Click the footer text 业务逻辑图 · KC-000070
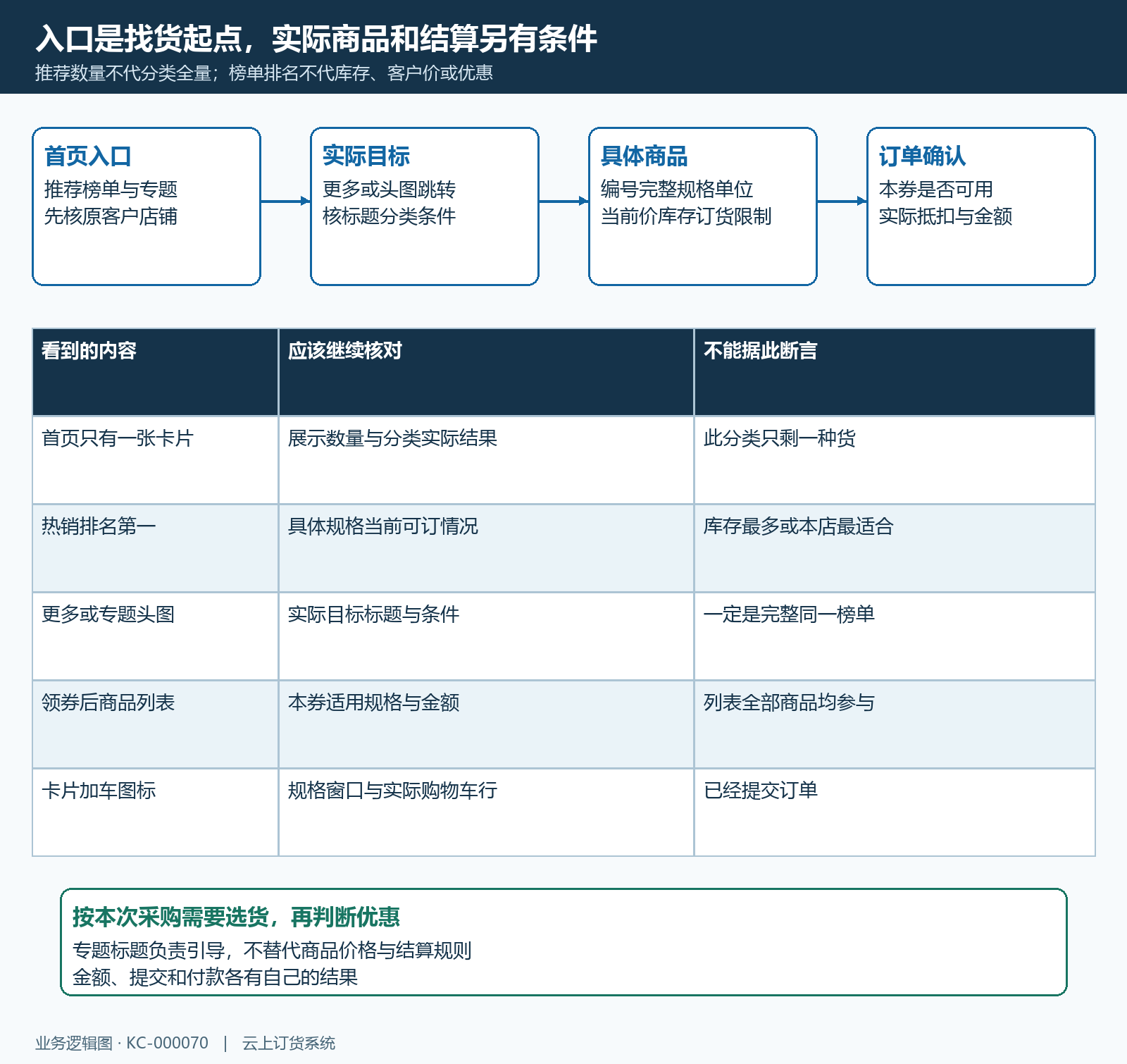 [x=122, y=1043]
